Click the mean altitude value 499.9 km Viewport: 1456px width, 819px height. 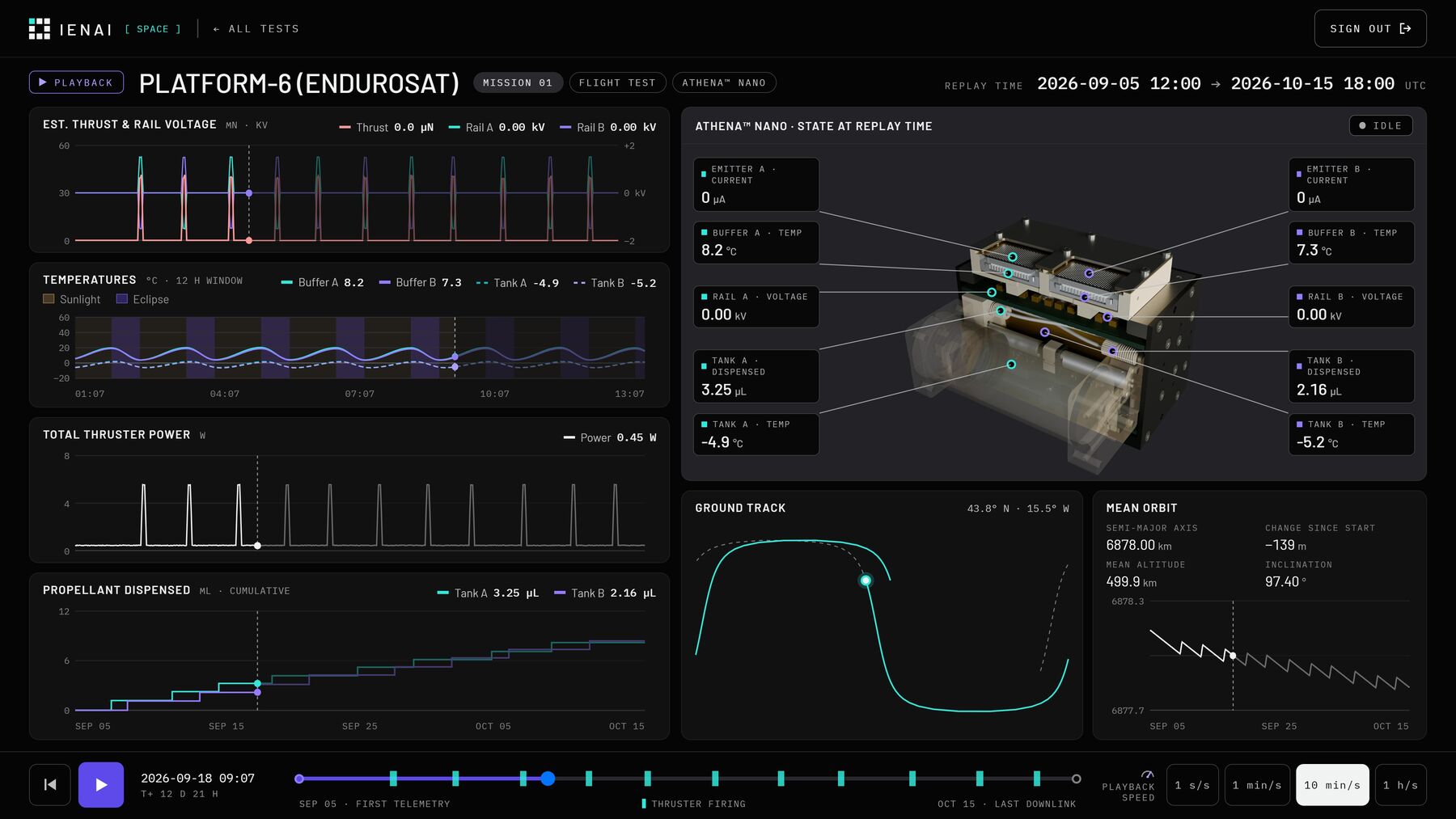[1131, 581]
